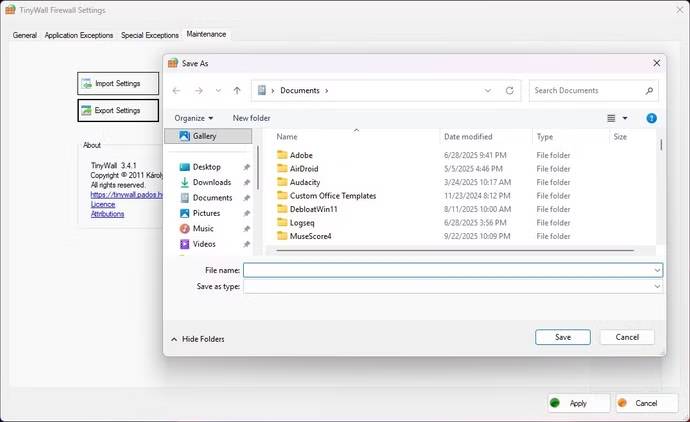
Task: Open the File name dropdown arrow
Action: (x=657, y=270)
